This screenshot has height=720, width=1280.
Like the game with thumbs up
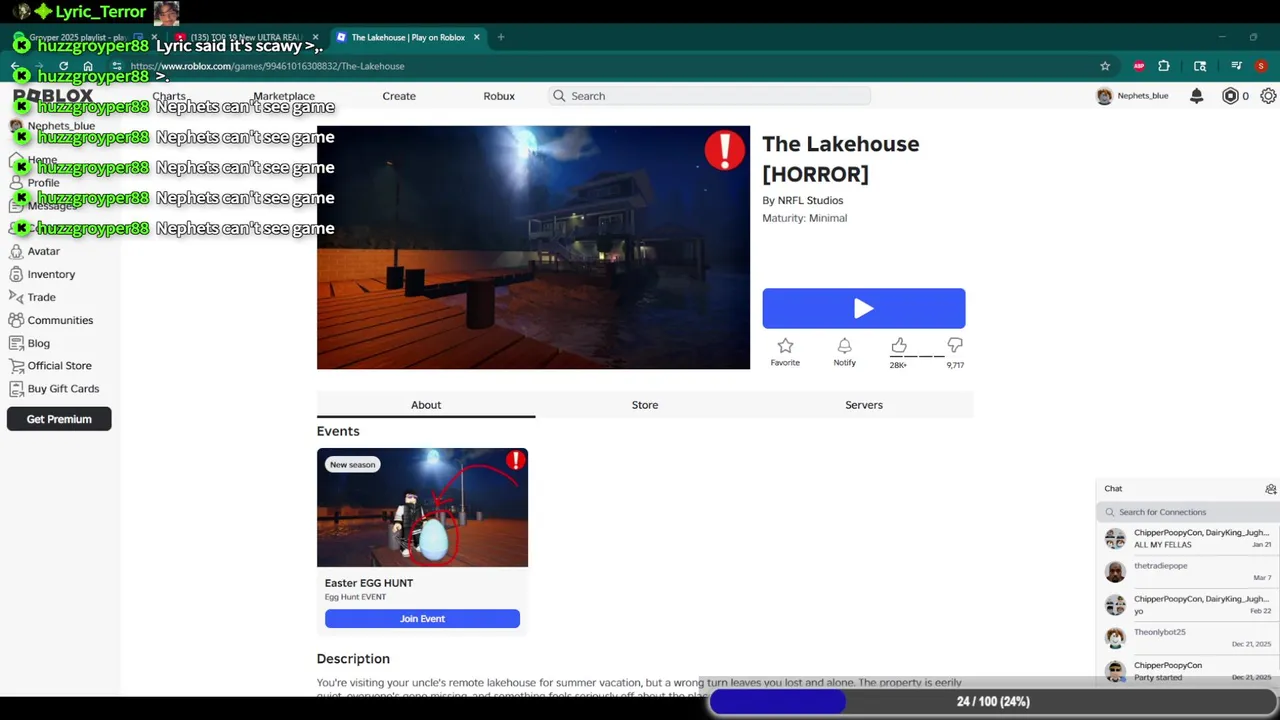[898, 346]
